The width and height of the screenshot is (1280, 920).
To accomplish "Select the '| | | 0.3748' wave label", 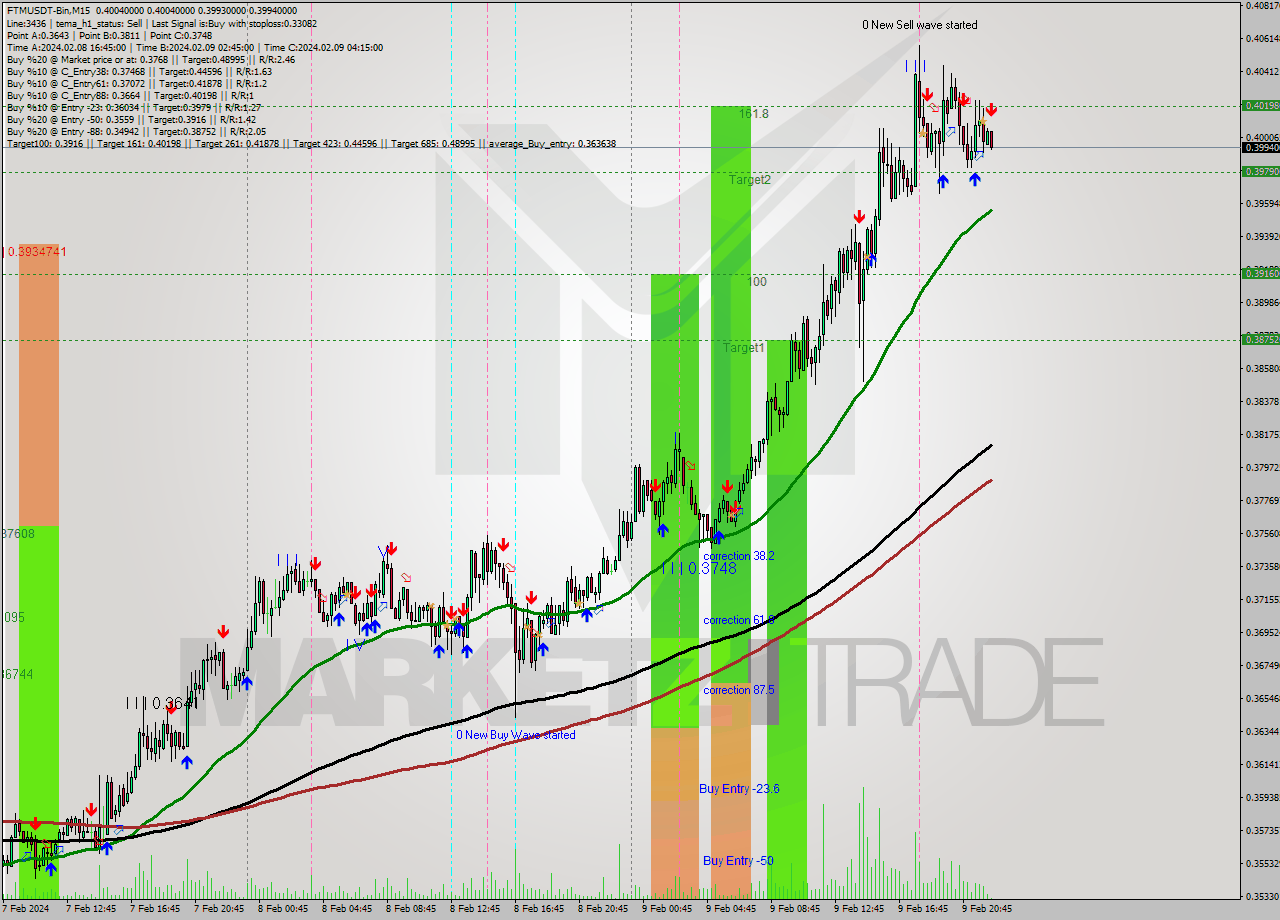I will pos(699,568).
